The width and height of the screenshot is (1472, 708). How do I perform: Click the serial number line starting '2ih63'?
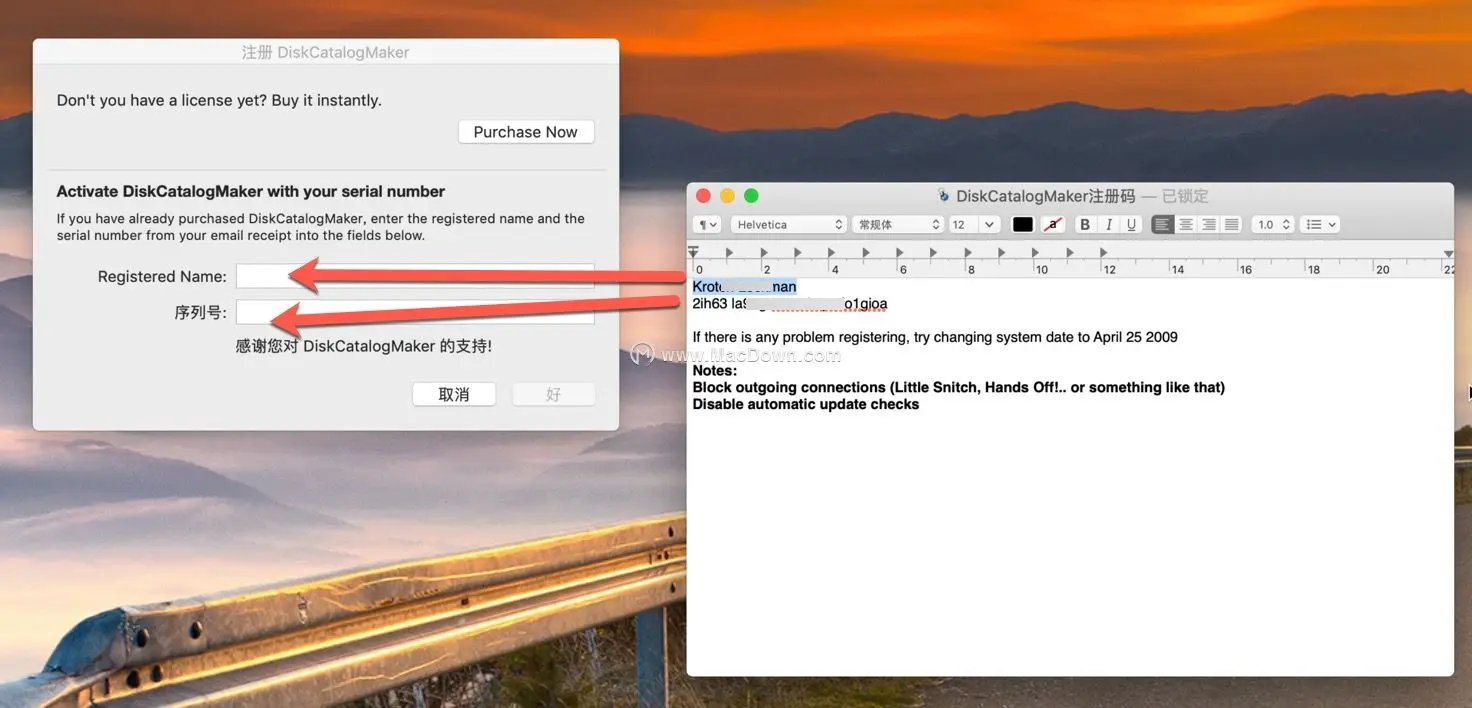coord(790,304)
